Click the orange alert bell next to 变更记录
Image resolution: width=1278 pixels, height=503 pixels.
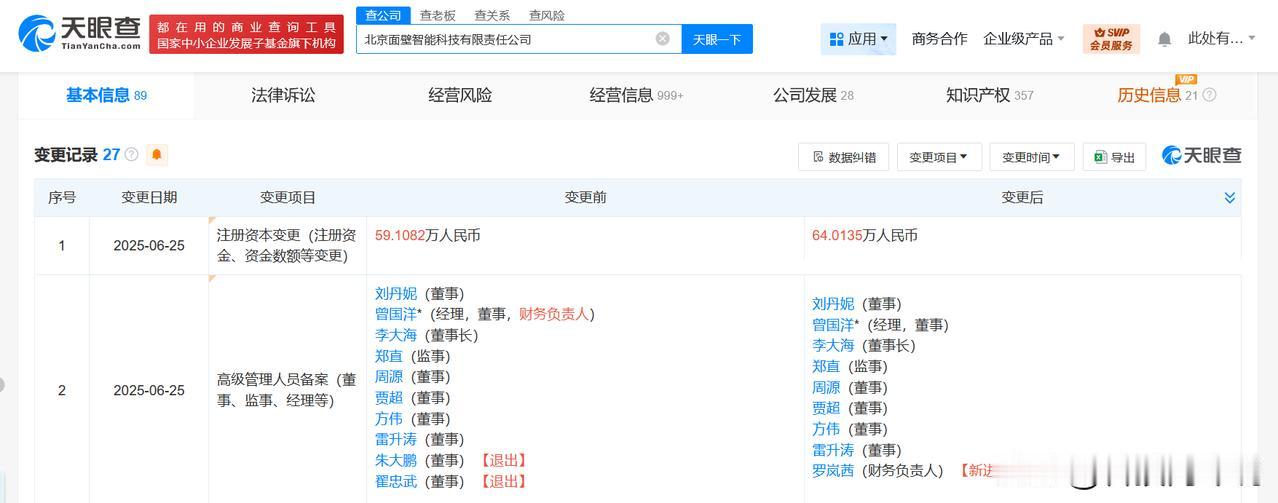157,155
